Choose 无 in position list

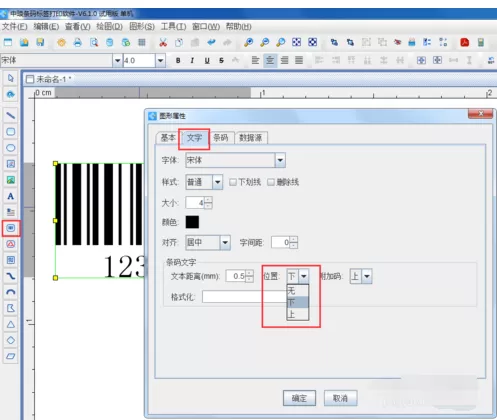[298, 291]
